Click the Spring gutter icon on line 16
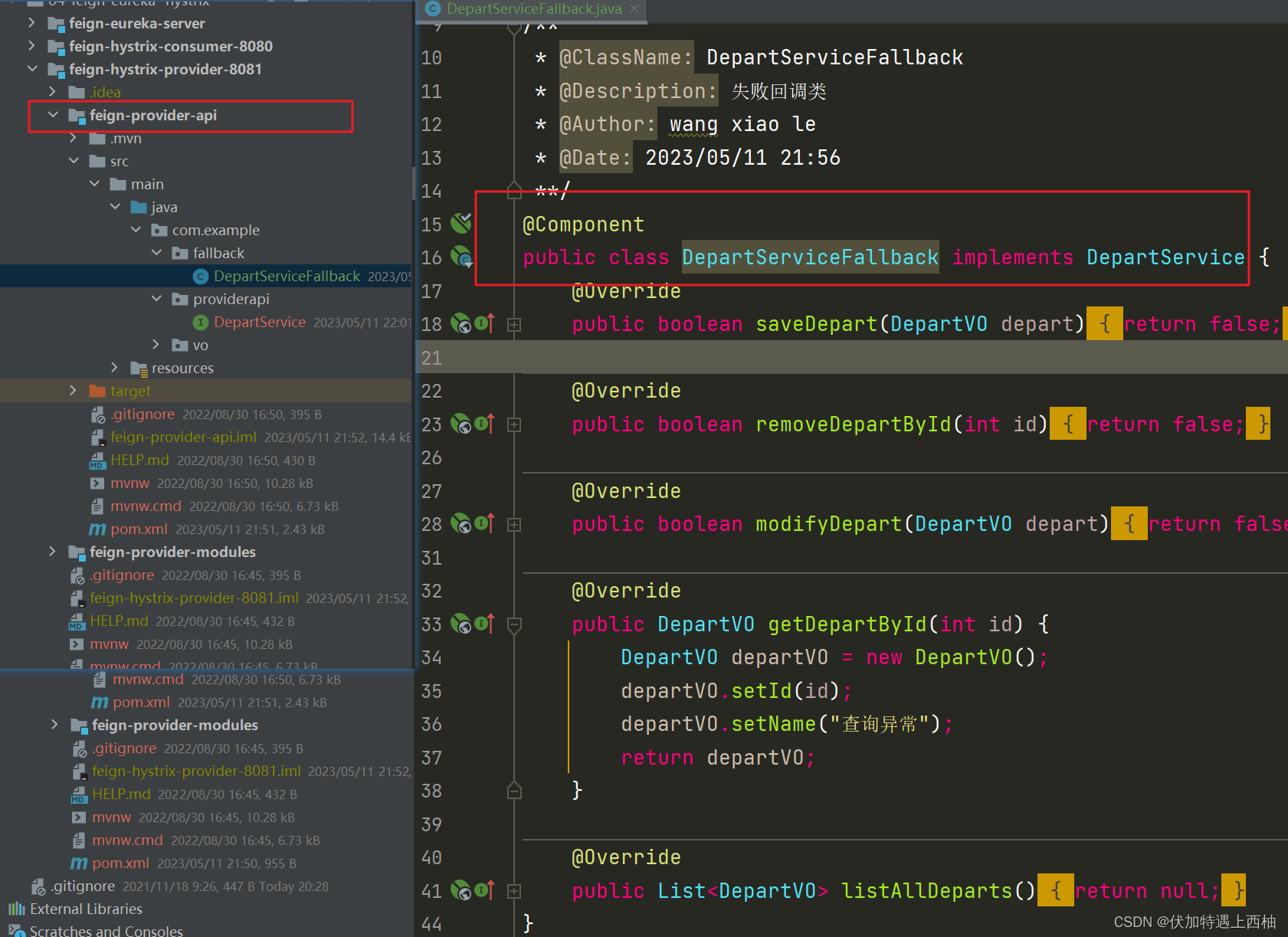Viewport: 1288px width, 937px height. tap(461, 257)
